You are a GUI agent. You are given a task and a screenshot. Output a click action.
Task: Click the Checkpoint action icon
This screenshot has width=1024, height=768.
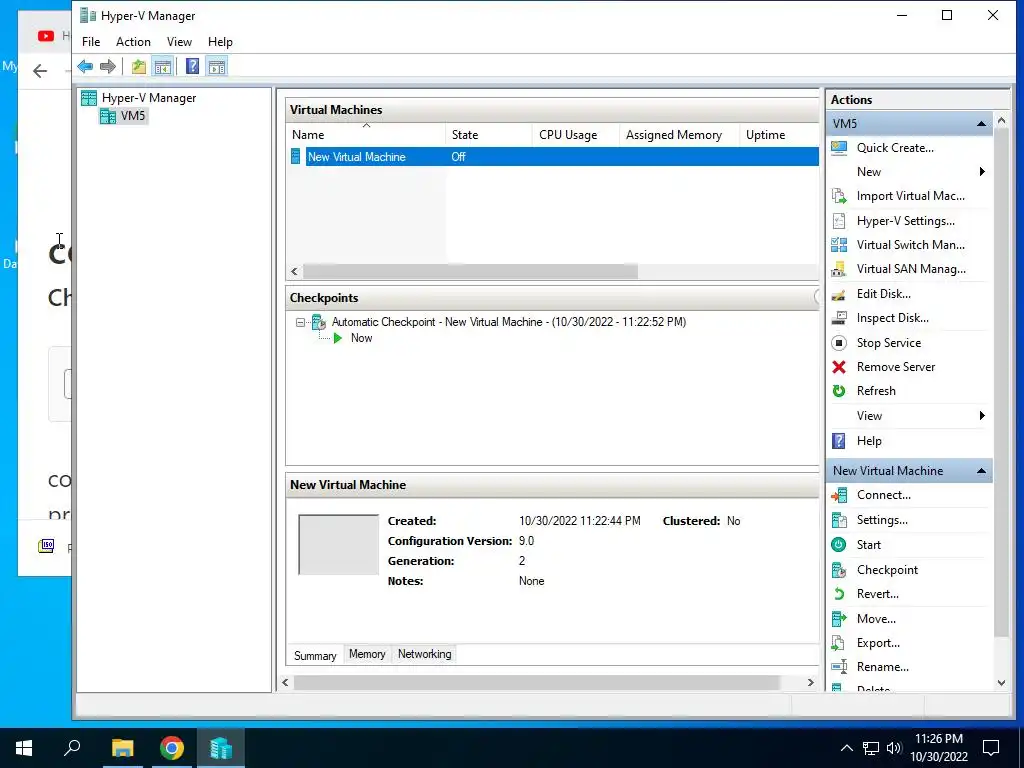coord(839,570)
